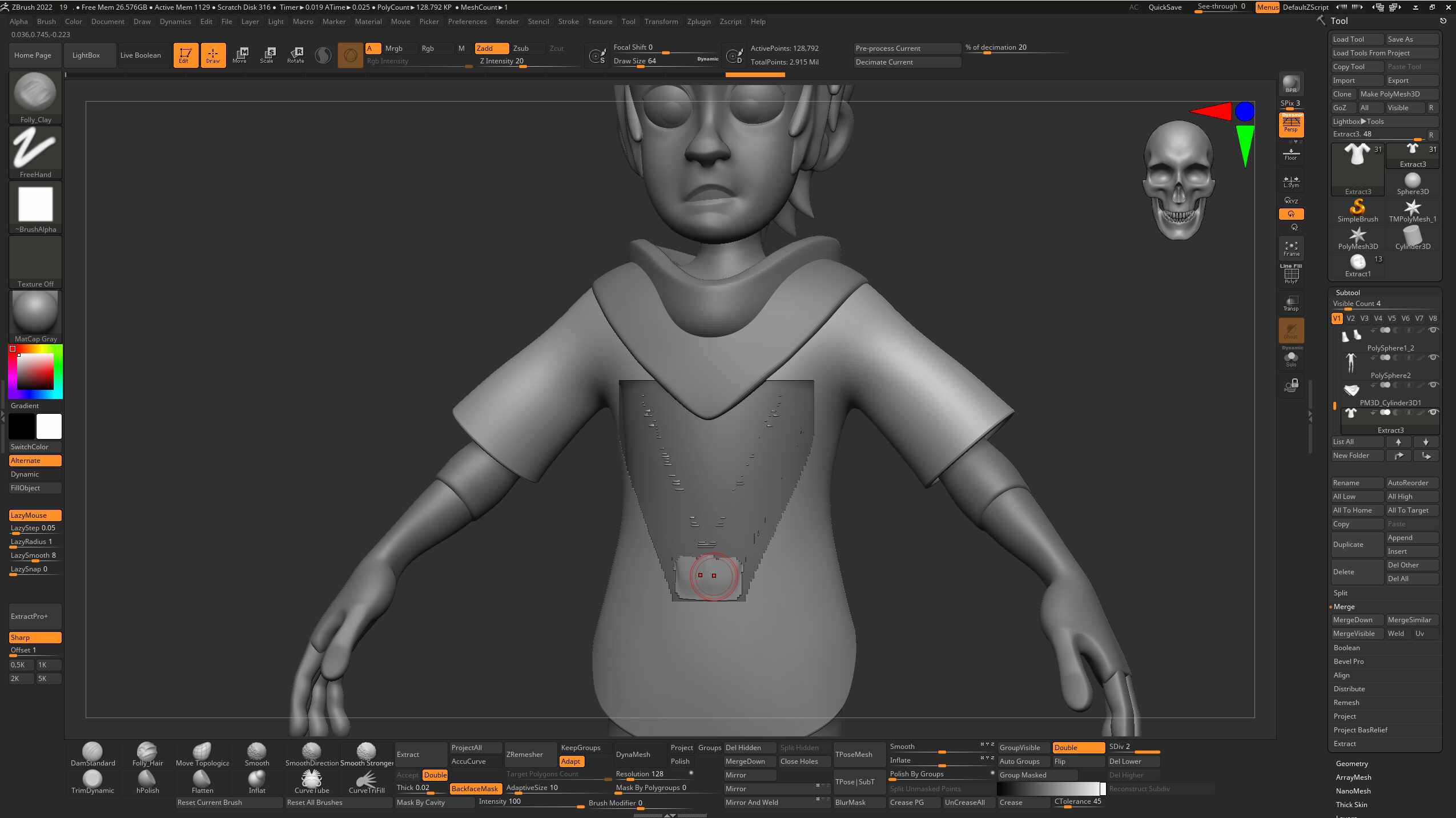1456x818 pixels.
Task: Expand the Geometry section
Action: pos(1352,763)
